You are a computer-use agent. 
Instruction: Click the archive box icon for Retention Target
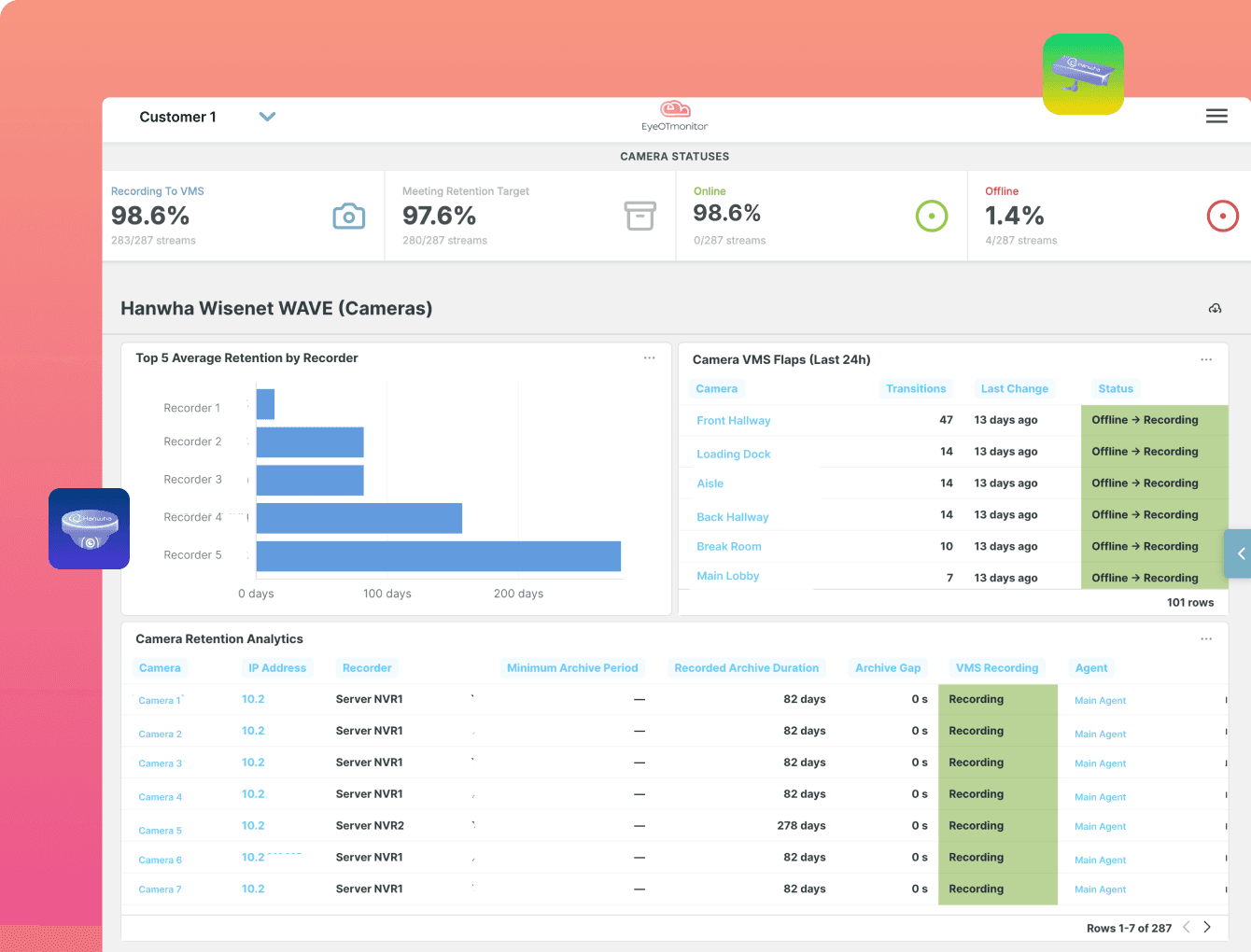[640, 217]
